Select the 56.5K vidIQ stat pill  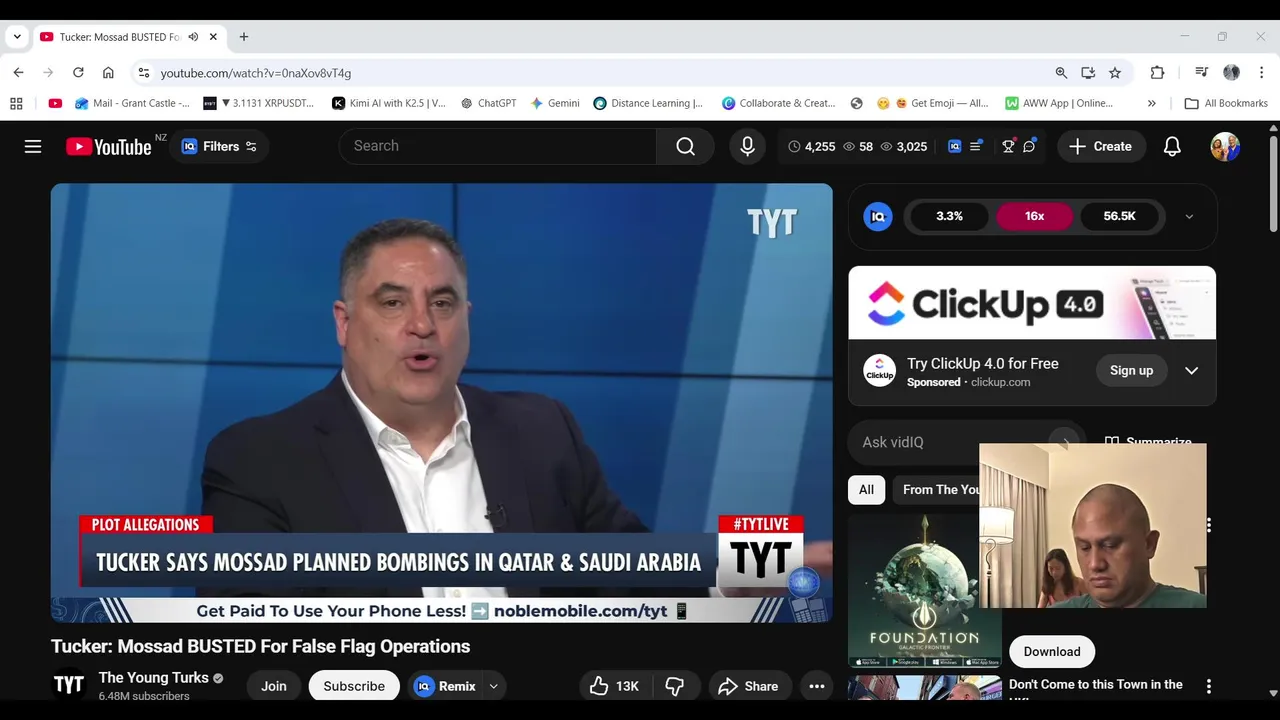tap(1119, 216)
